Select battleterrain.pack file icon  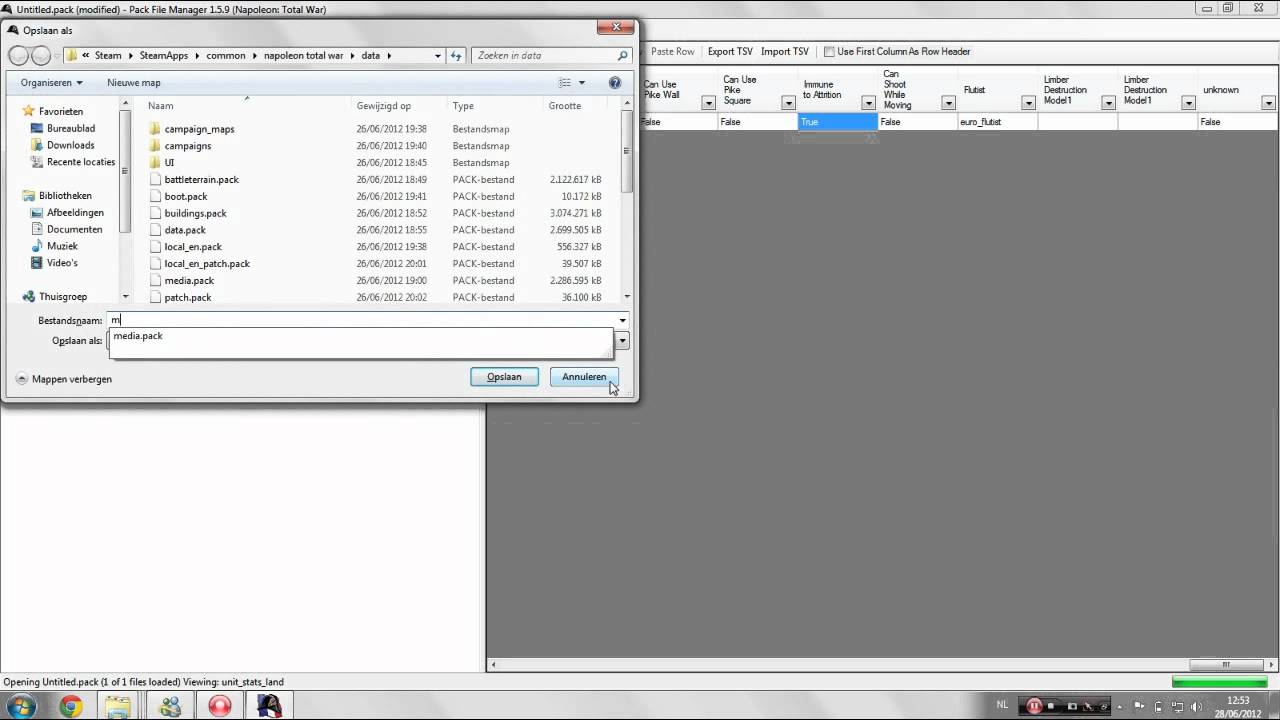click(x=155, y=180)
